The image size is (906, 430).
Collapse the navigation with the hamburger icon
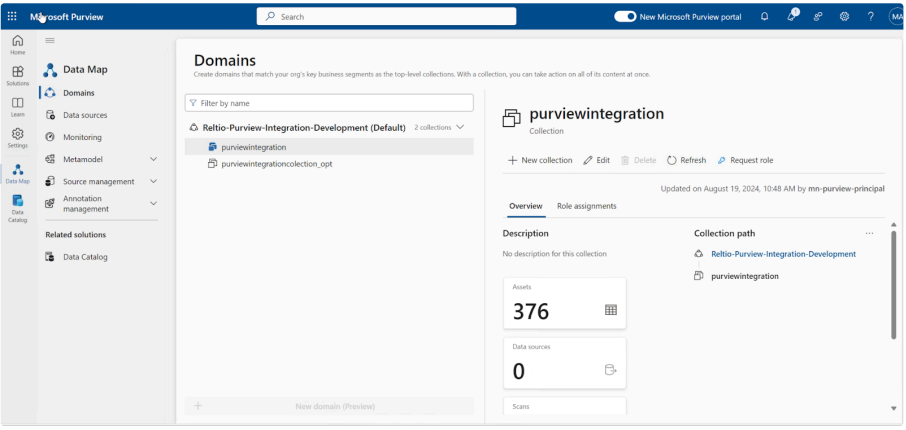(50, 40)
